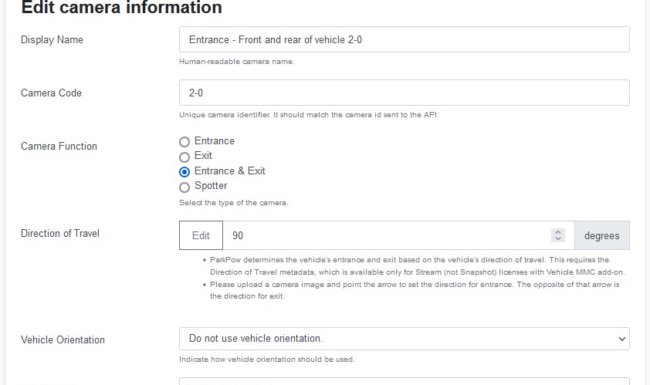Click the Edit button for Direction of Travel
Image resolution: width=650 pixels, height=385 pixels.
coord(201,235)
